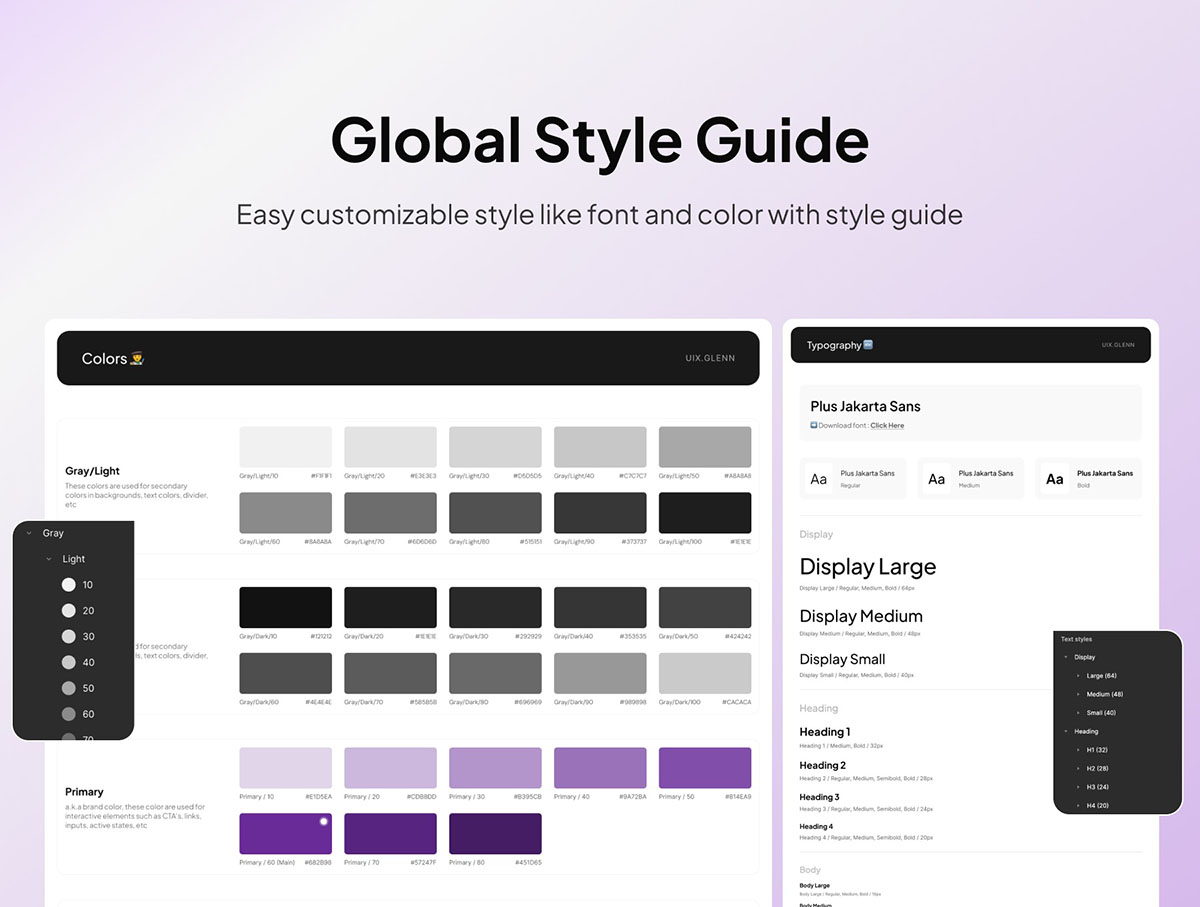
Task: Open the Click Here download font link
Action: pyautogui.click(x=887, y=426)
